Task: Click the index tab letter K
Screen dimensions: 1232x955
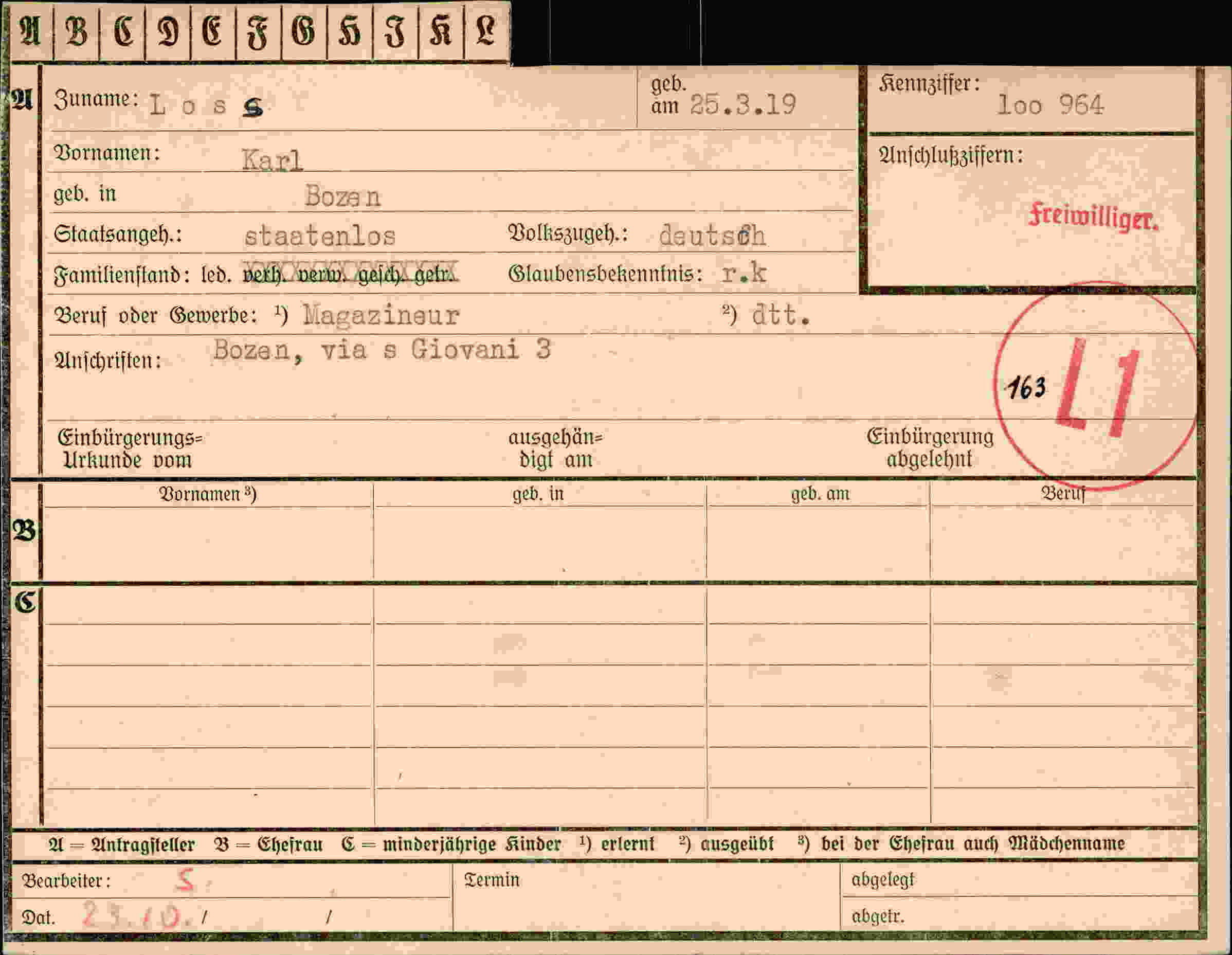Action: (441, 30)
